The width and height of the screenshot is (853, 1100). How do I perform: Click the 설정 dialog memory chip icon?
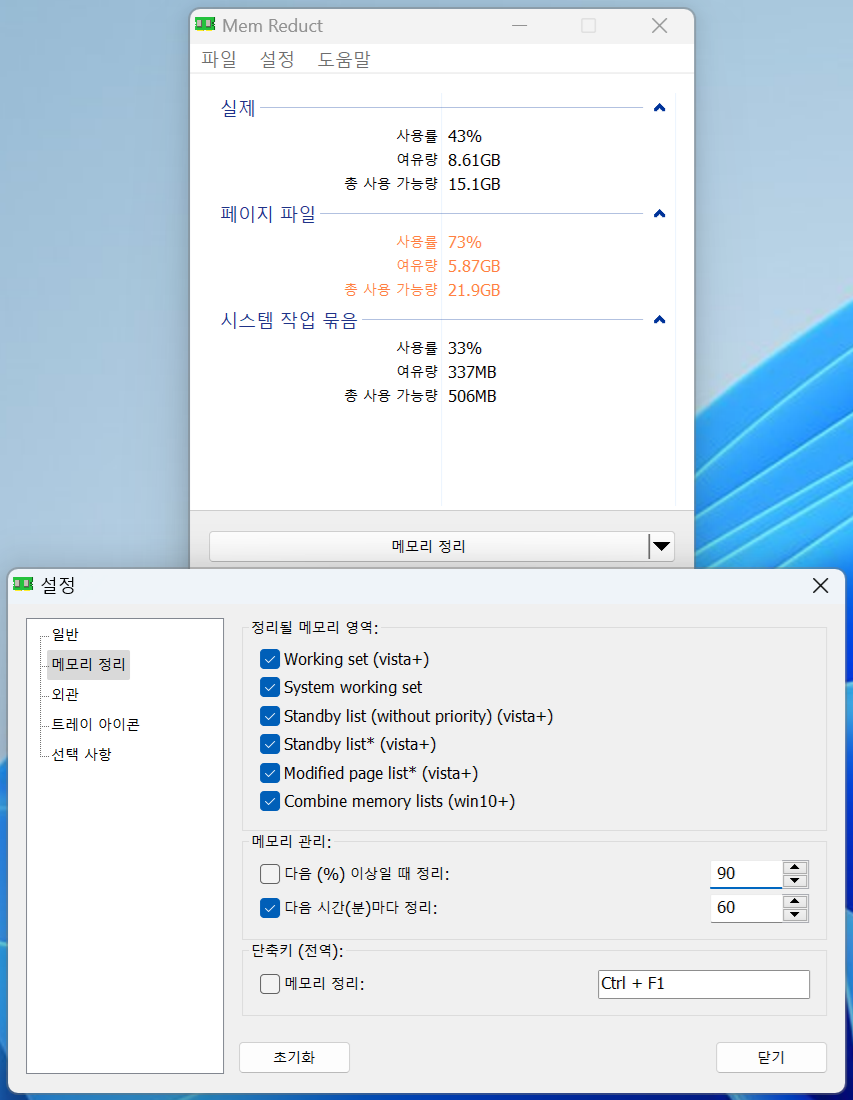pyautogui.click(x=23, y=584)
